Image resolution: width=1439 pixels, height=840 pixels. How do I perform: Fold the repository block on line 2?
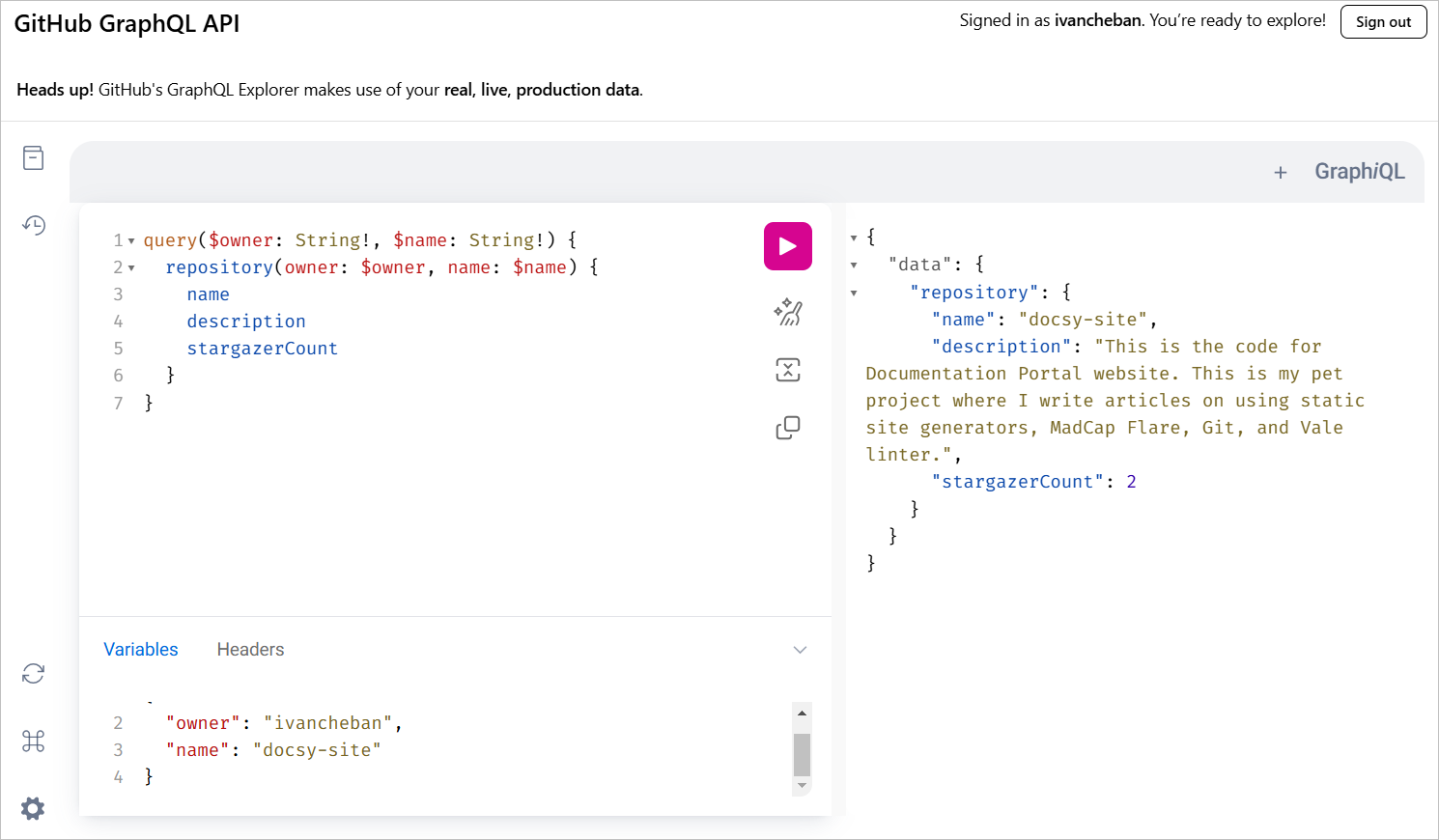tap(131, 267)
